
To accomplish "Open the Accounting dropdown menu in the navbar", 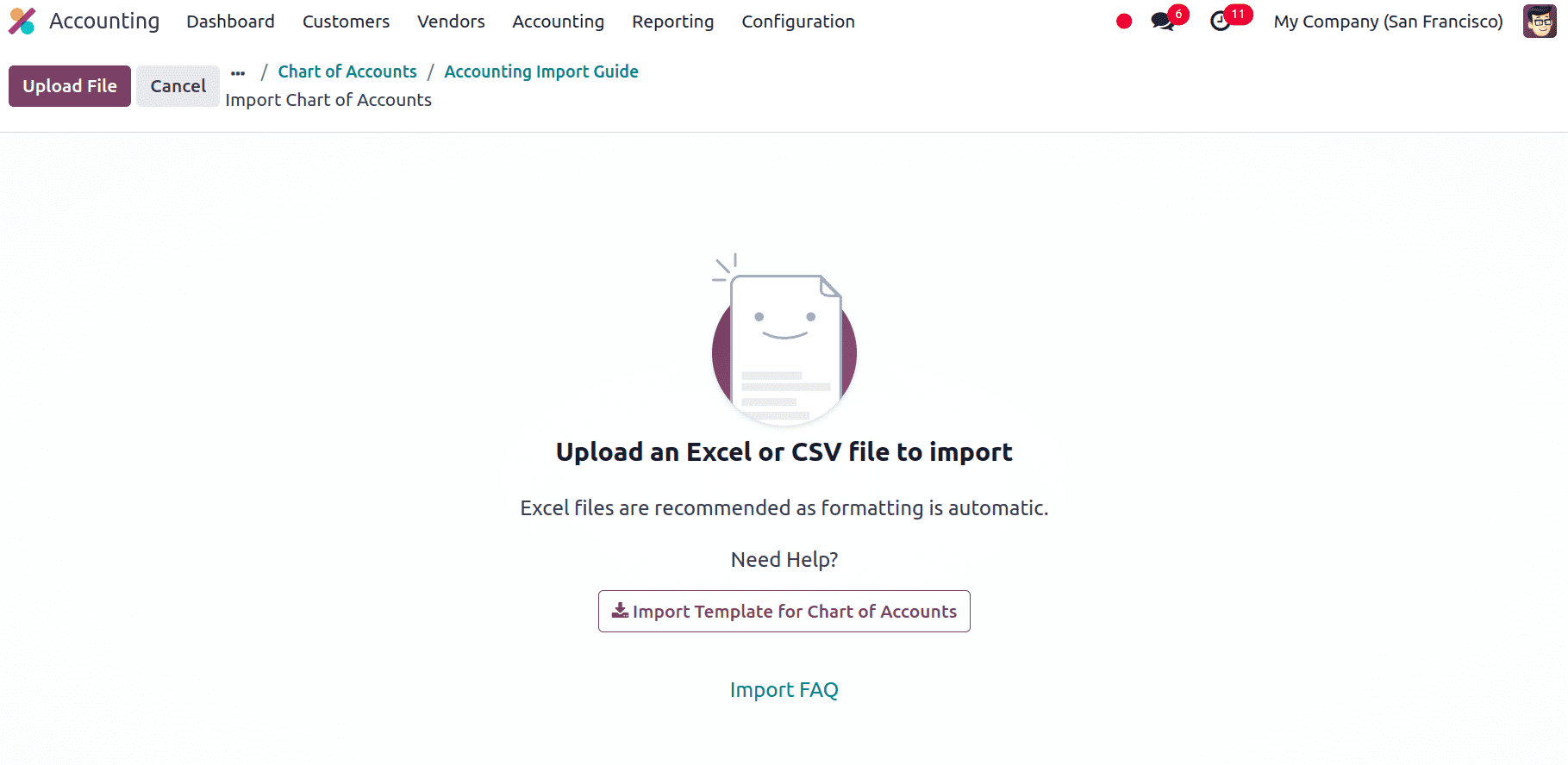I will coord(558,22).
